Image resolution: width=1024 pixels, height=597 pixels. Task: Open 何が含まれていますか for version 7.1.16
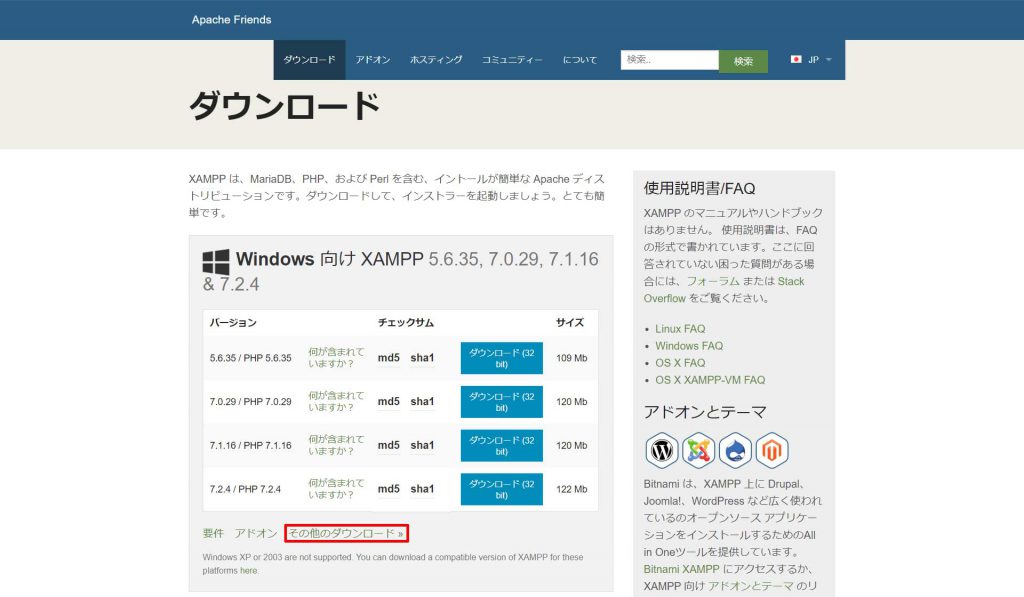pos(336,445)
